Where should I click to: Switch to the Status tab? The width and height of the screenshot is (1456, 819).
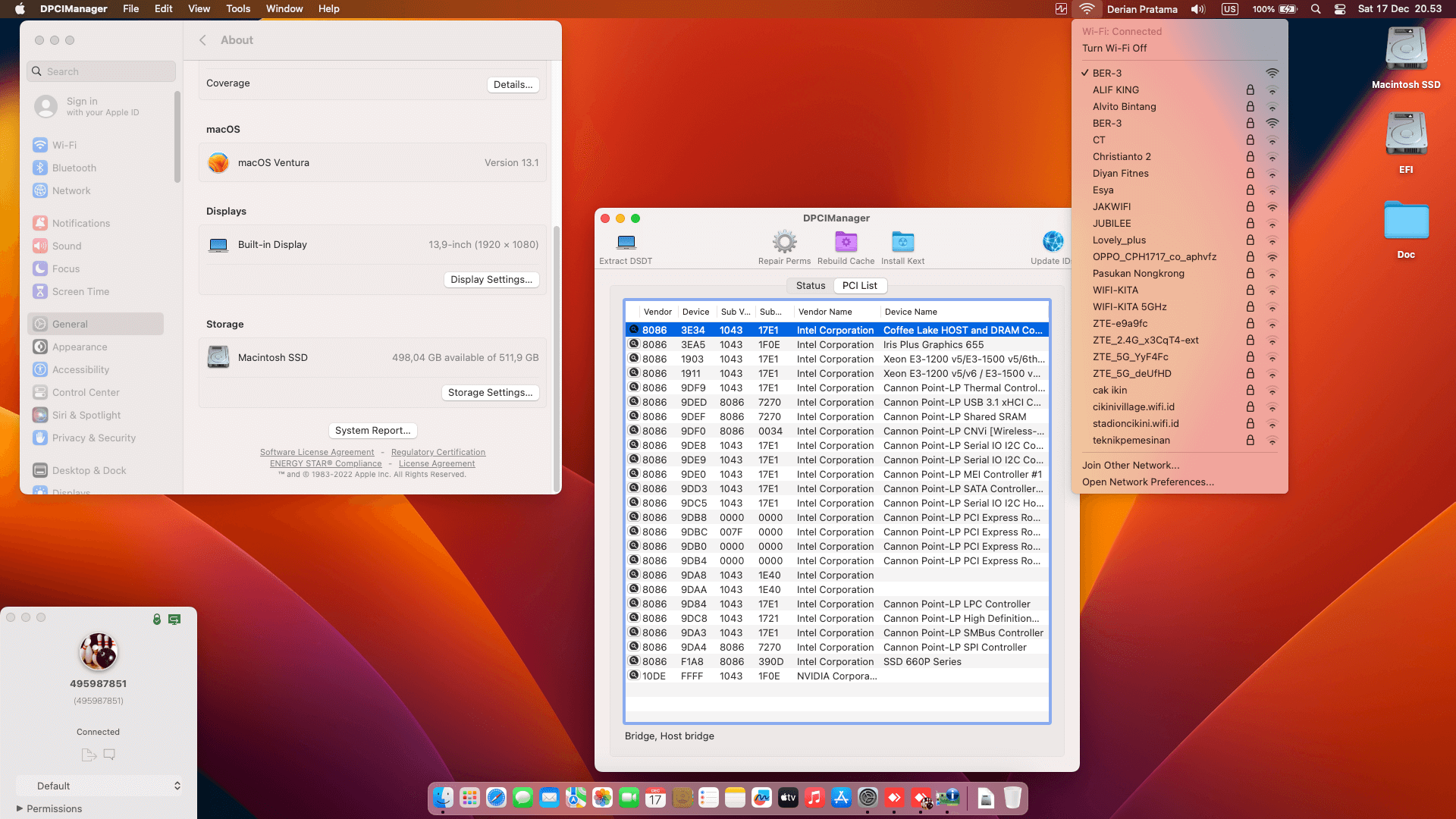[810, 286]
